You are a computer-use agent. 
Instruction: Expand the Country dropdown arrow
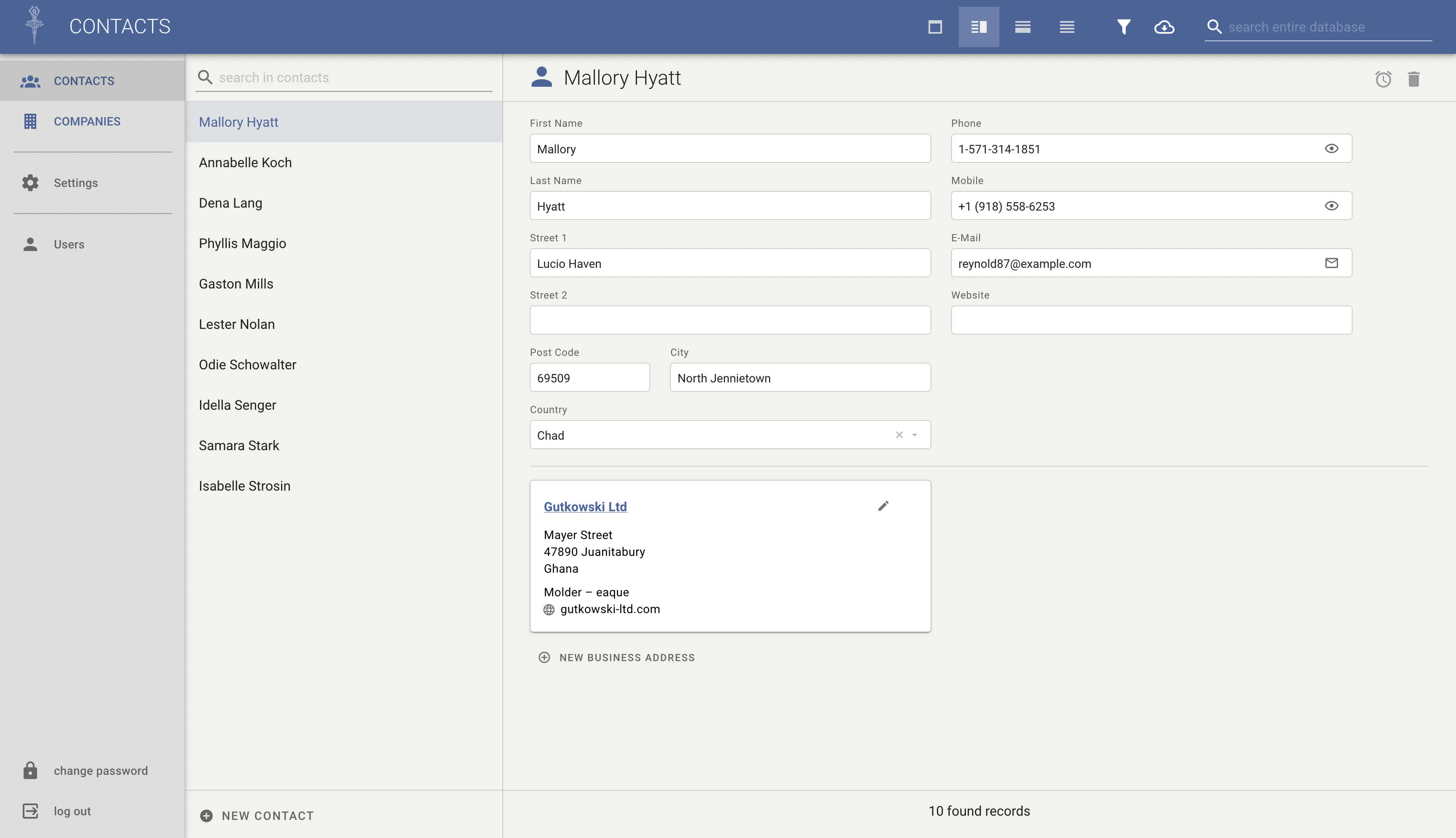915,435
